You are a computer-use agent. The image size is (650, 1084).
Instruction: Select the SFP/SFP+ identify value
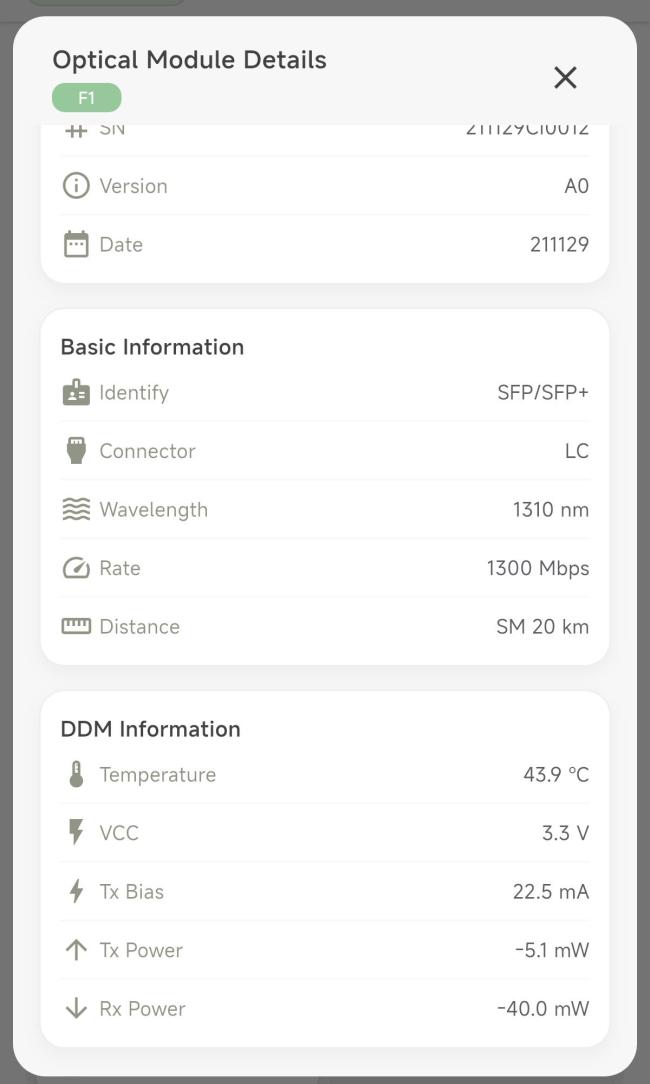543,393
